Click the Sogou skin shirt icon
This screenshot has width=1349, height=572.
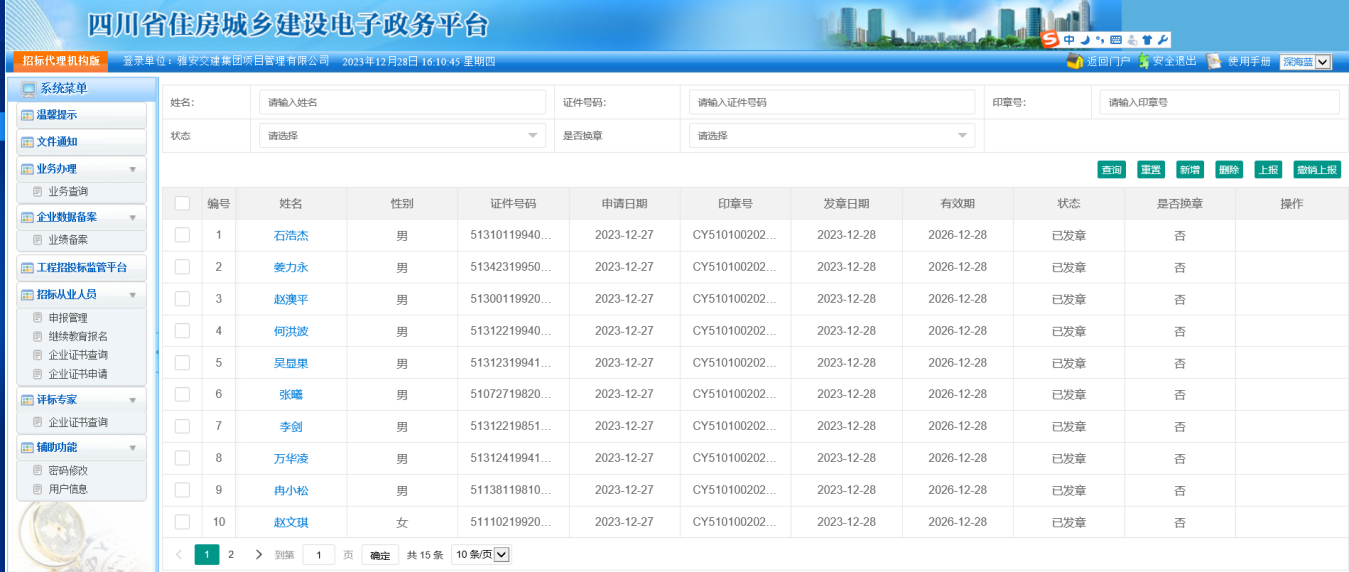1147,40
